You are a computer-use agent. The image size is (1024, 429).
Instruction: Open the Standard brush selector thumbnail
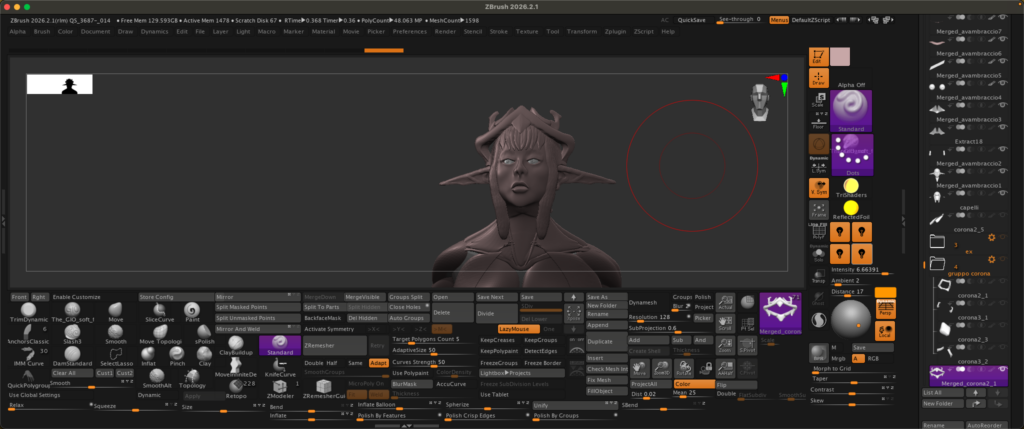click(x=850, y=111)
